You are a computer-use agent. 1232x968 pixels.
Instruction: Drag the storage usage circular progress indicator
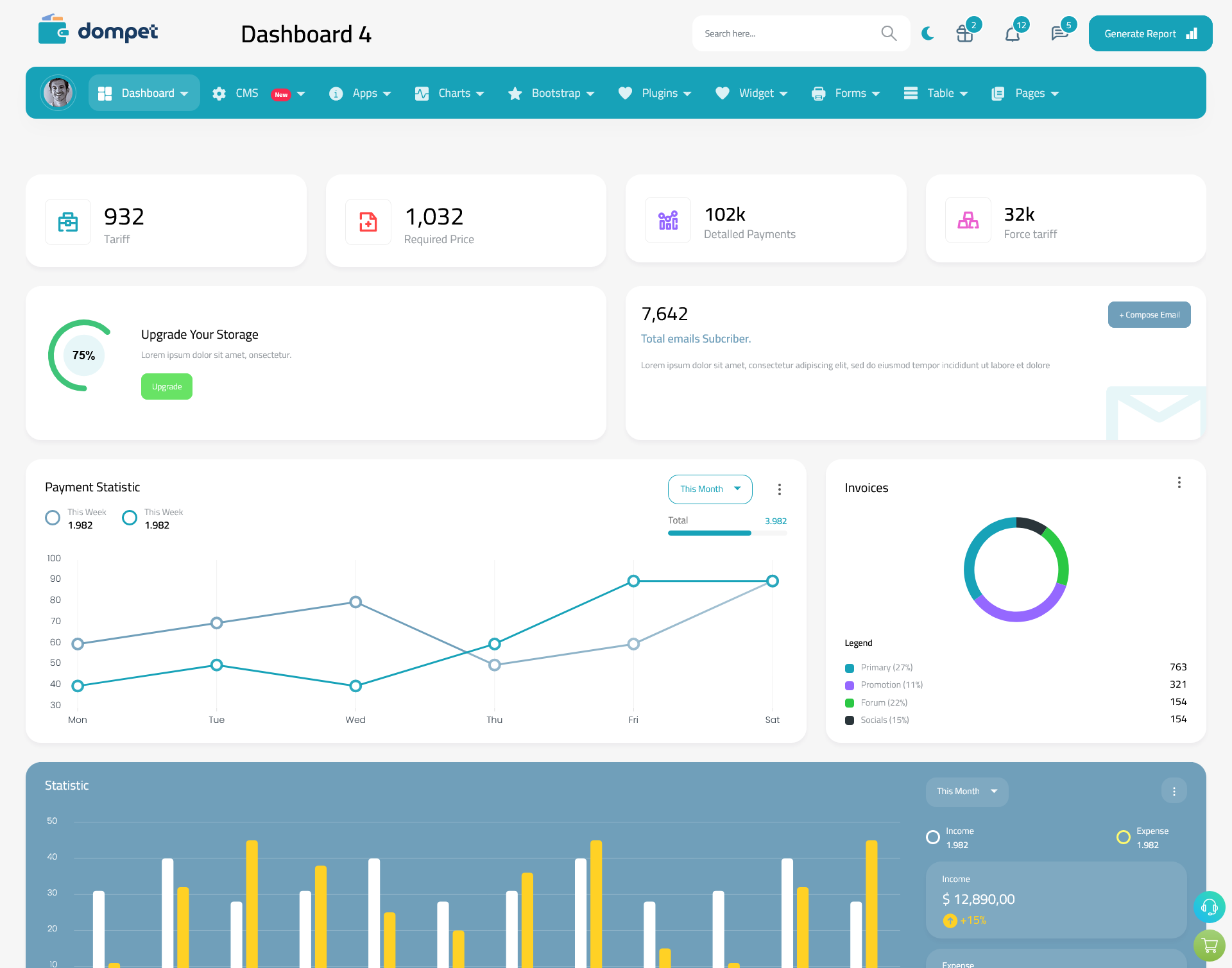click(x=84, y=355)
